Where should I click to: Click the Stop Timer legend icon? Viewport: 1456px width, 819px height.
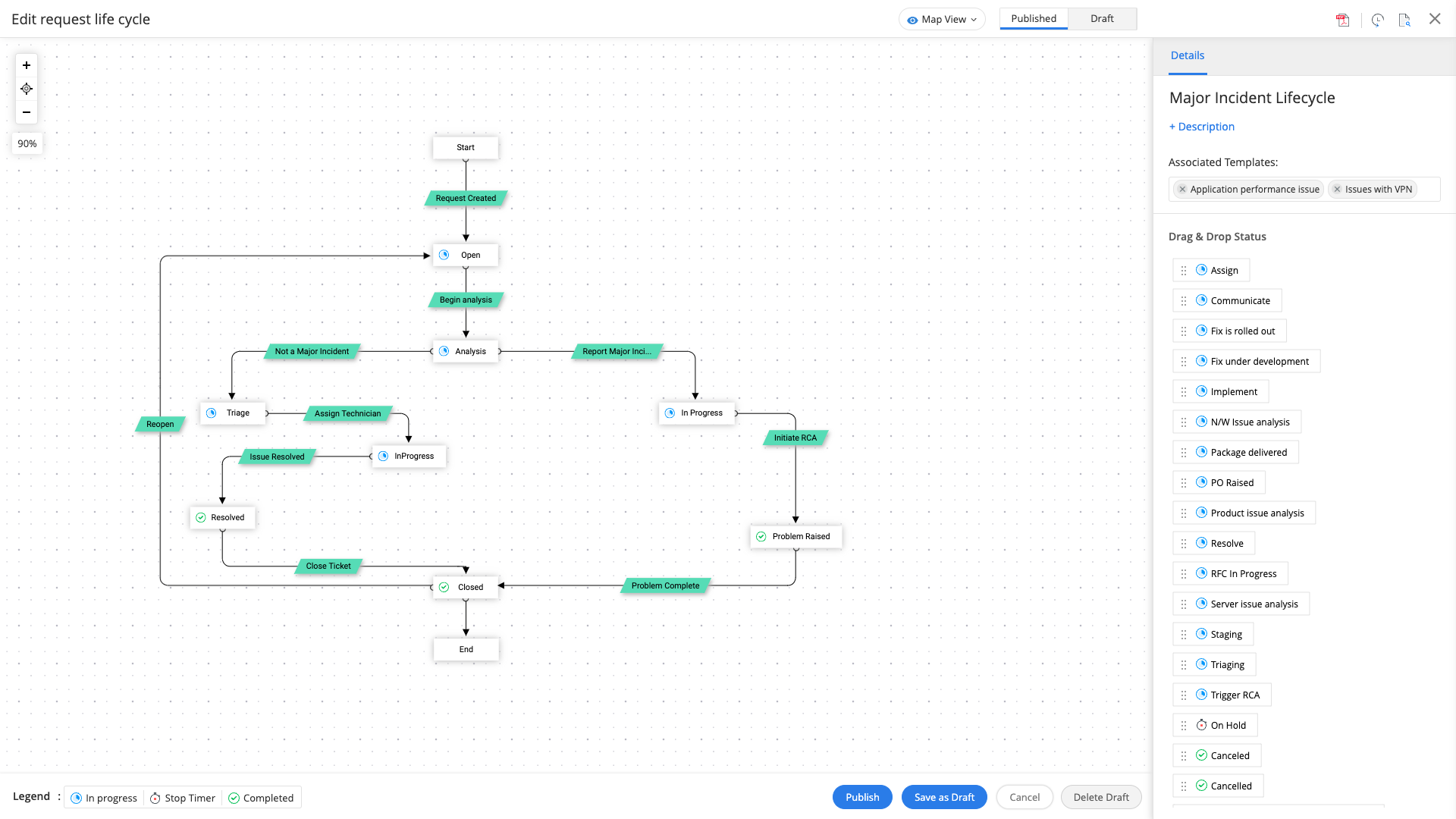(x=154, y=797)
